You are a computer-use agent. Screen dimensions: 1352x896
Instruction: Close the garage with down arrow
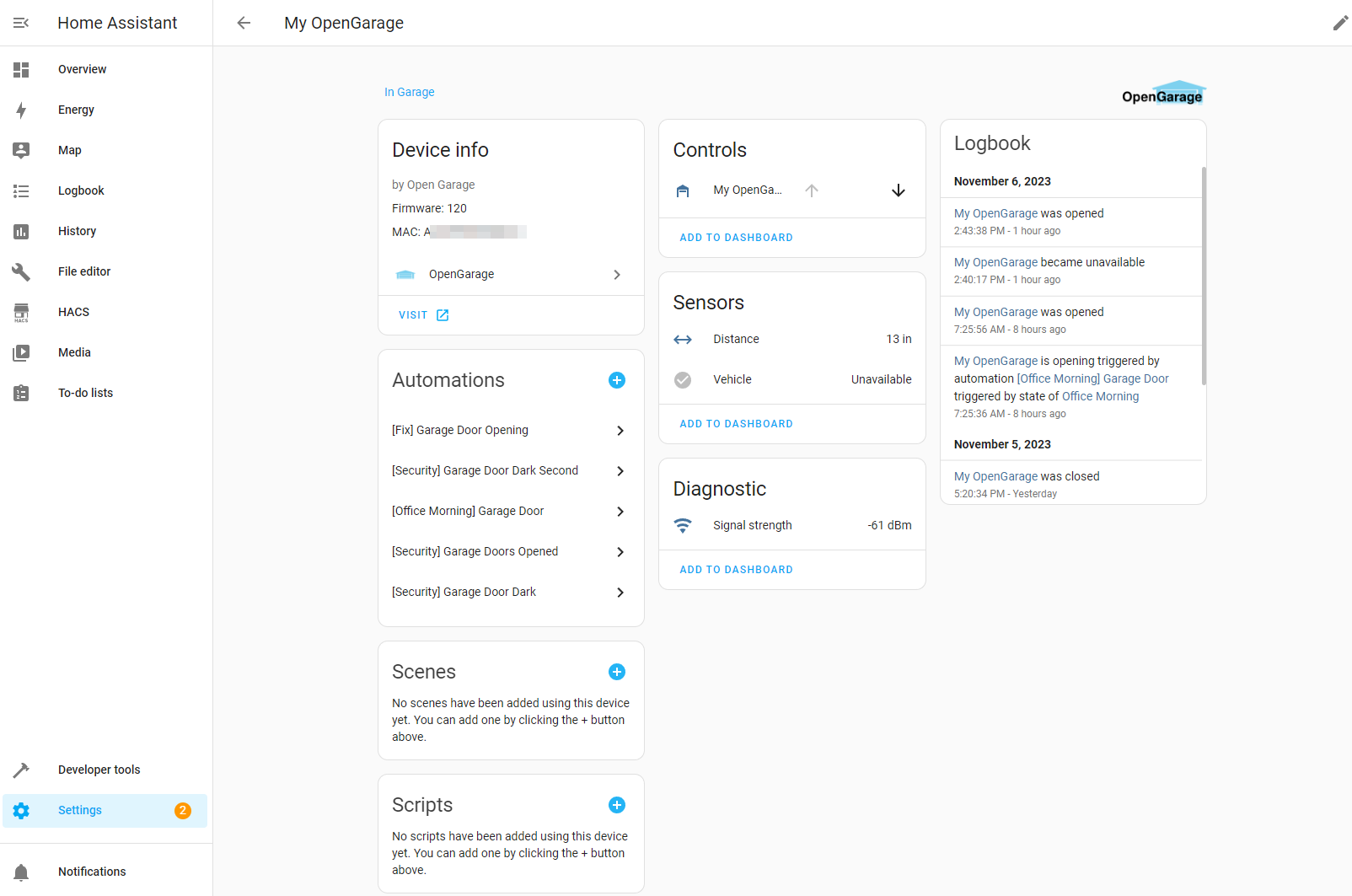pyautogui.click(x=899, y=190)
